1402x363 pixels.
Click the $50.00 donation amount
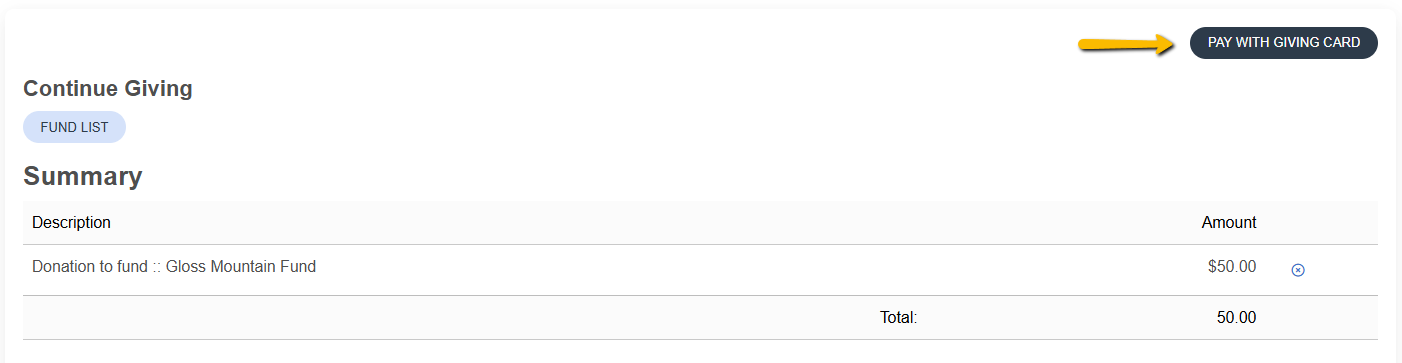pos(1232,267)
